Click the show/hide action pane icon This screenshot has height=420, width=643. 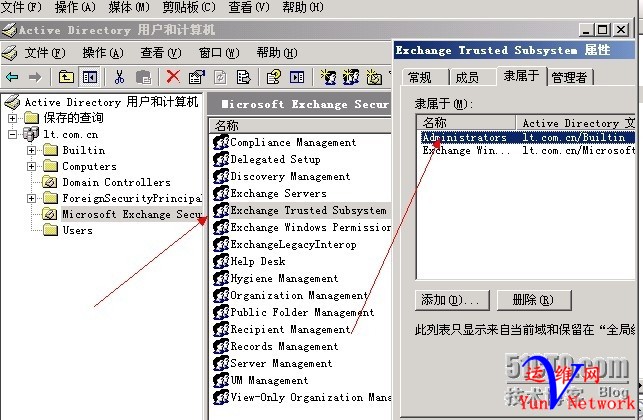297,77
